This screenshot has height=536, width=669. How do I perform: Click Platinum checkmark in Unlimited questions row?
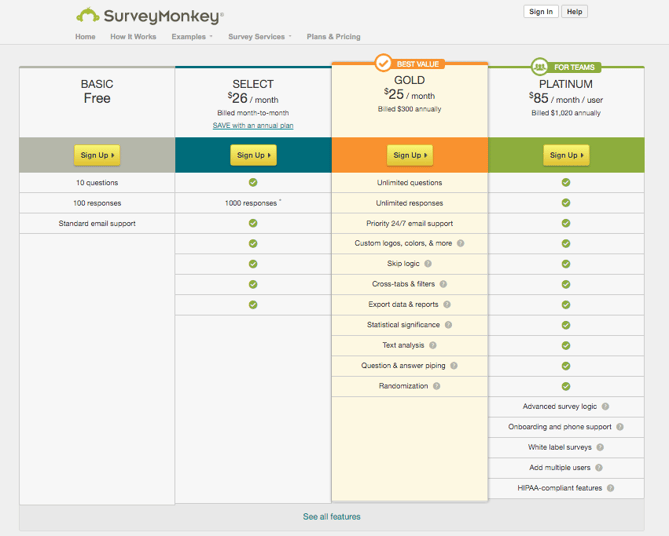pyautogui.click(x=566, y=182)
